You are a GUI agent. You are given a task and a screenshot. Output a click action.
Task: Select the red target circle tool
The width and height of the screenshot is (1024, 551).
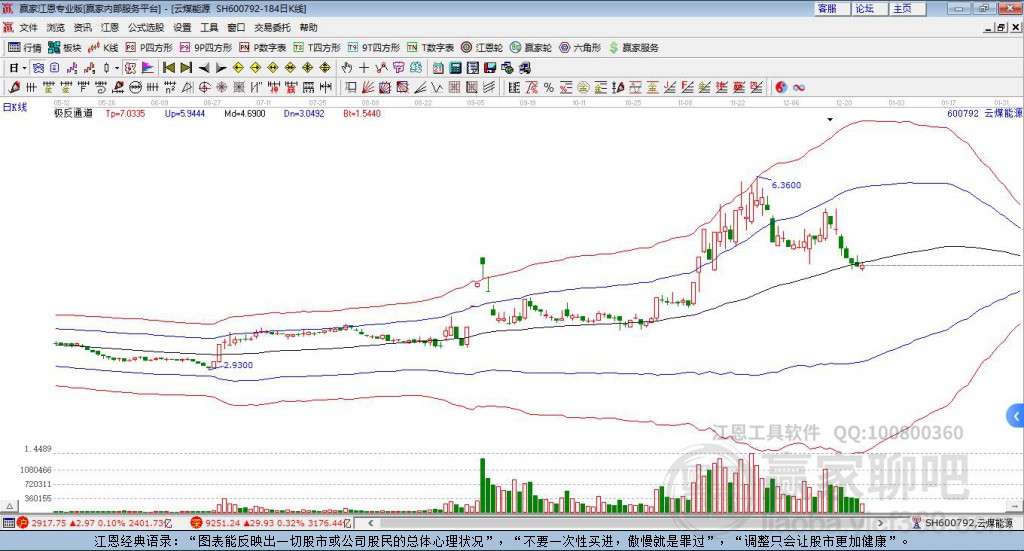pyautogui.click(x=204, y=87)
